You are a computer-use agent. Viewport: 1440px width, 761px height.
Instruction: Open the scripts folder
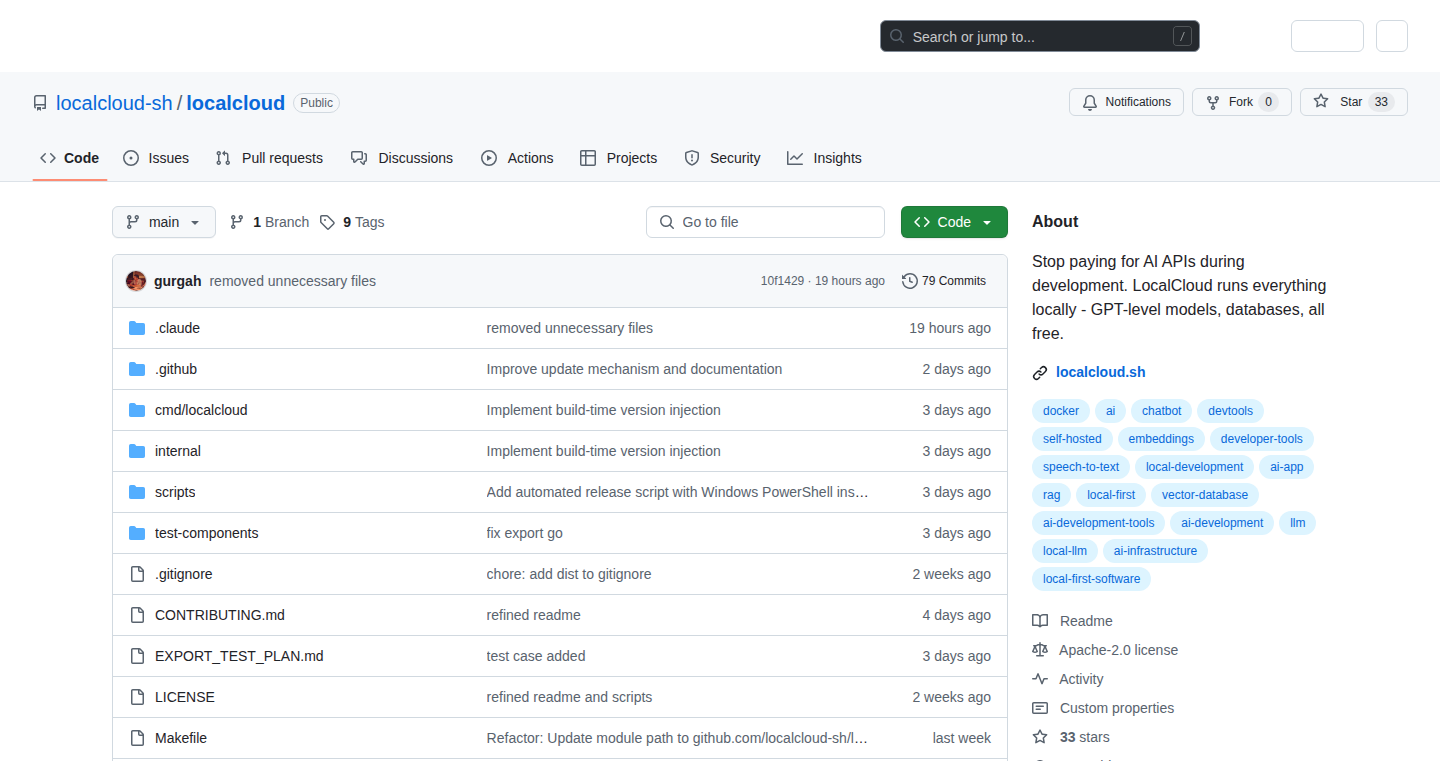pyautogui.click(x=175, y=492)
